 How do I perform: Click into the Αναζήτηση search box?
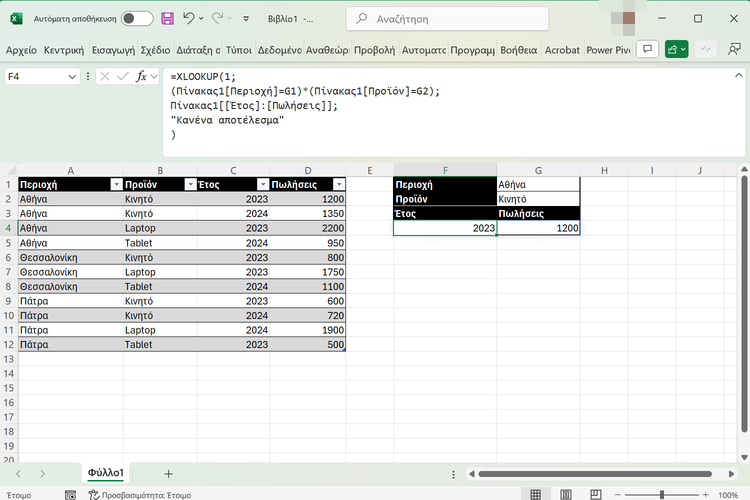447,19
